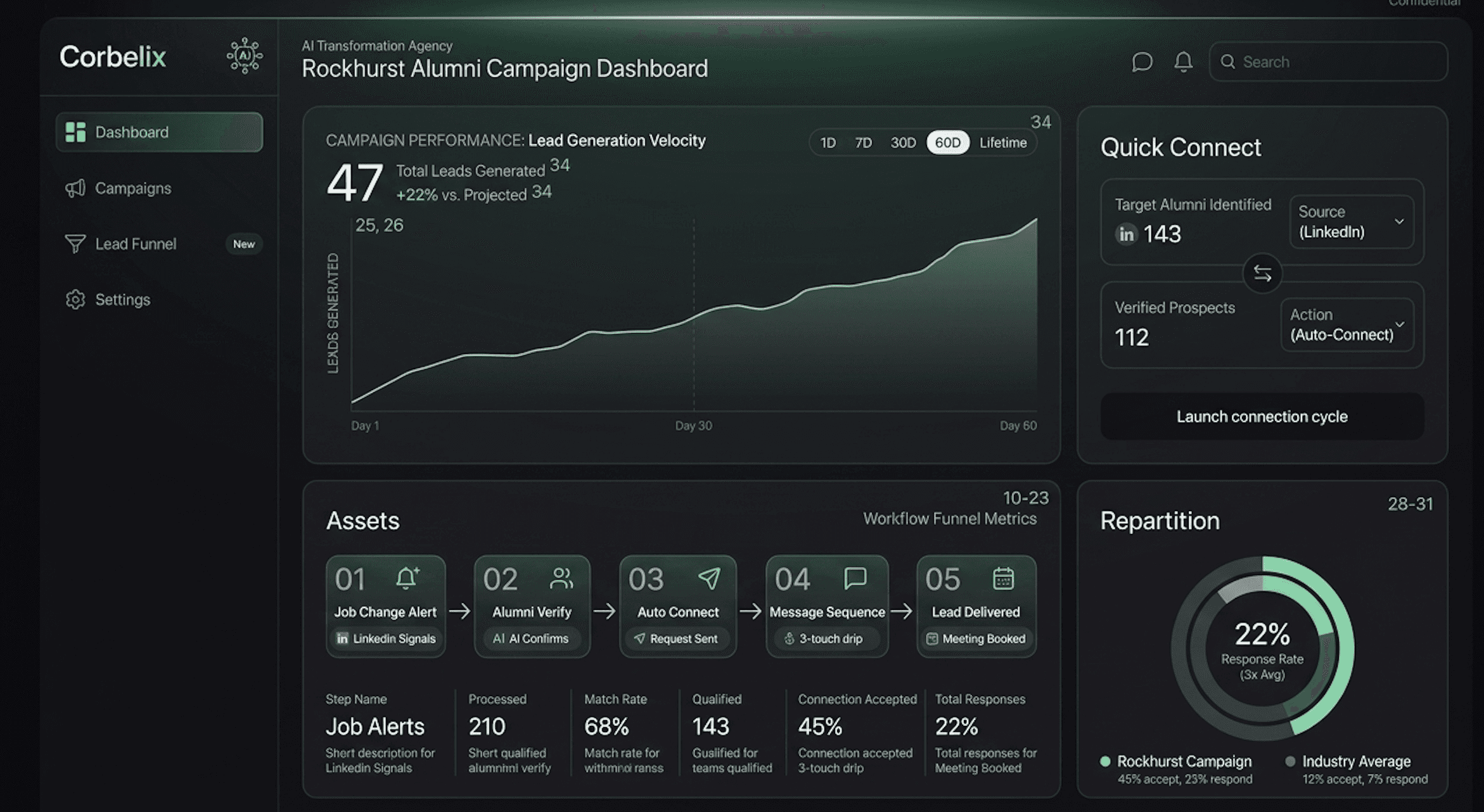This screenshot has width=1484, height=812.
Task: Click the Corbelix AI network logo icon
Action: 245,56
